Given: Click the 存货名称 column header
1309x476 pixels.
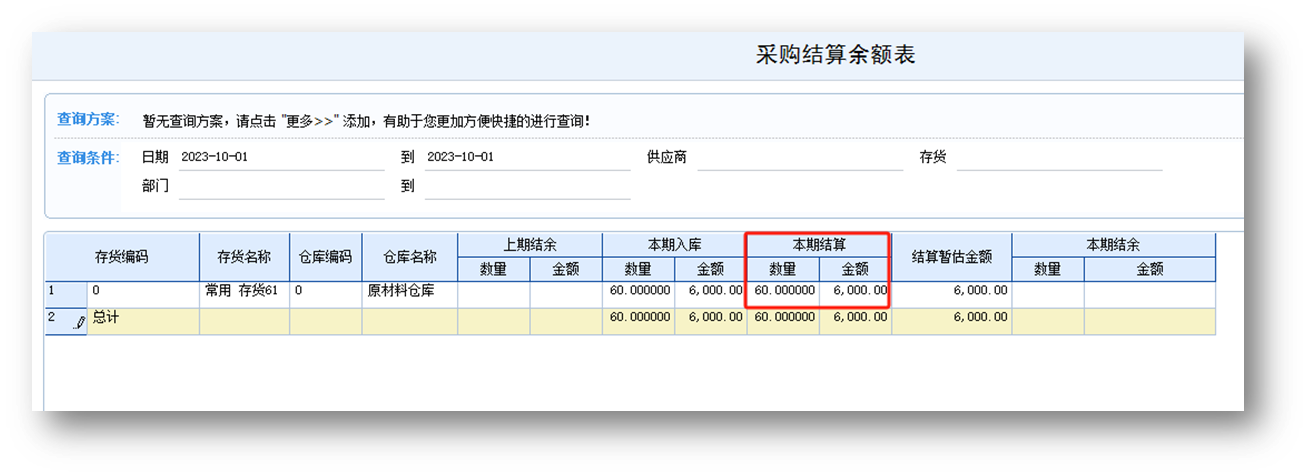Looking at the screenshot, I should click(245, 257).
